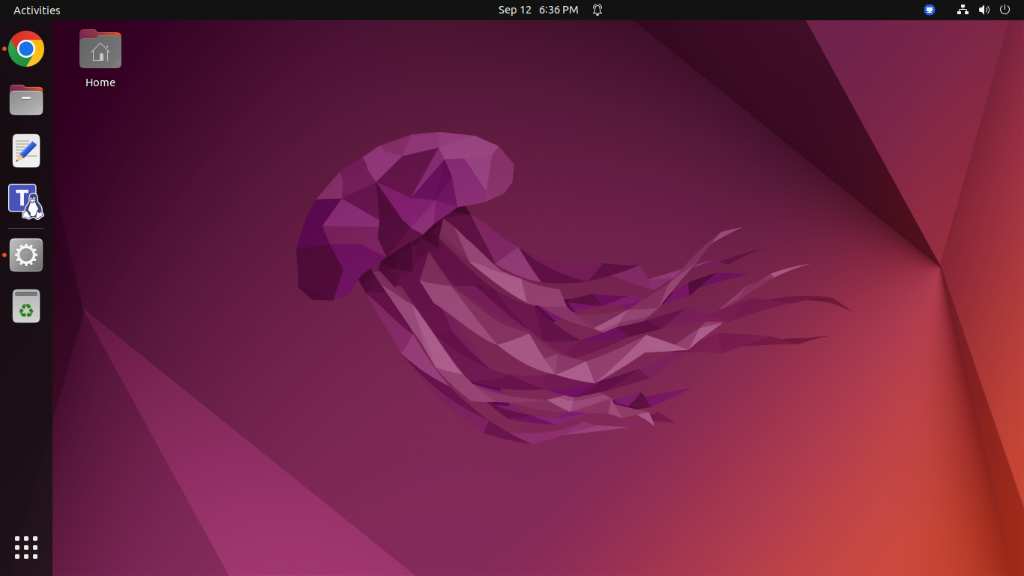Open the power system menu icon
The width and height of the screenshot is (1024, 576).
coord(1005,10)
